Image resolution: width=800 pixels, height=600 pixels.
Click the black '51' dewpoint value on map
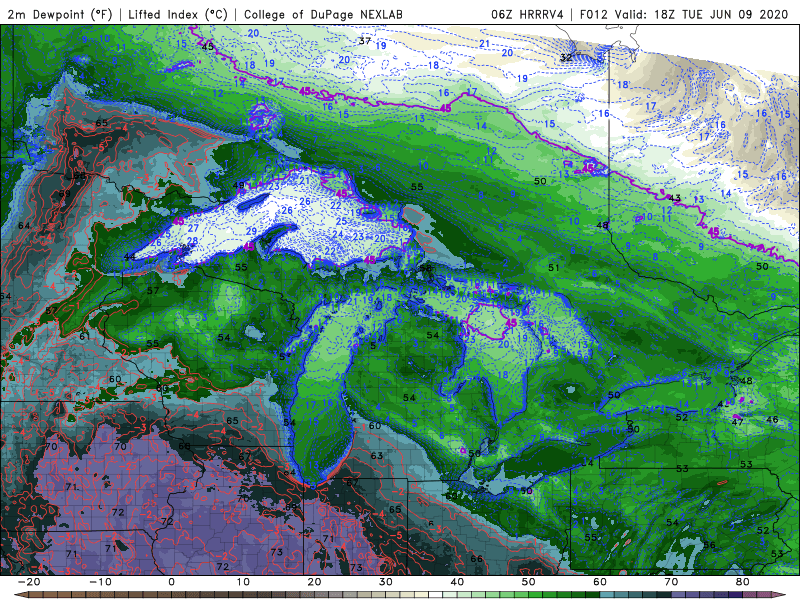click(x=554, y=267)
